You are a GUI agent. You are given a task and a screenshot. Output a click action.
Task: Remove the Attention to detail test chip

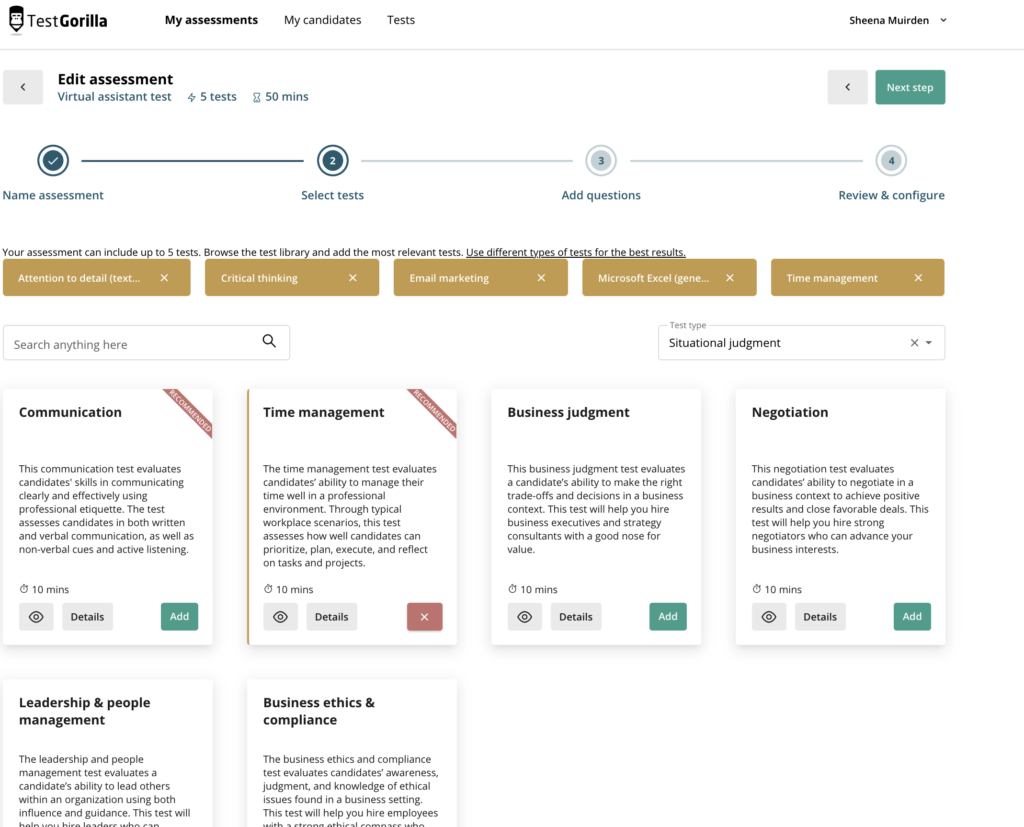(164, 277)
